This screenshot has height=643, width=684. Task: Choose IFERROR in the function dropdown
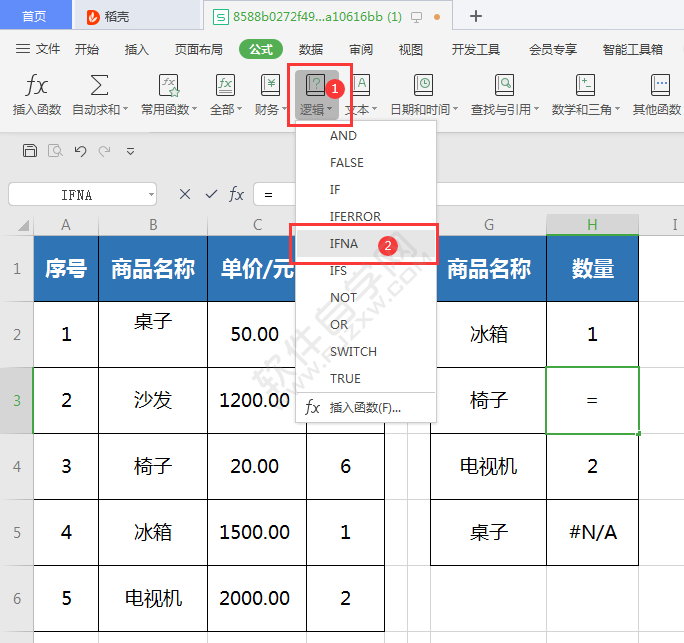(366, 216)
